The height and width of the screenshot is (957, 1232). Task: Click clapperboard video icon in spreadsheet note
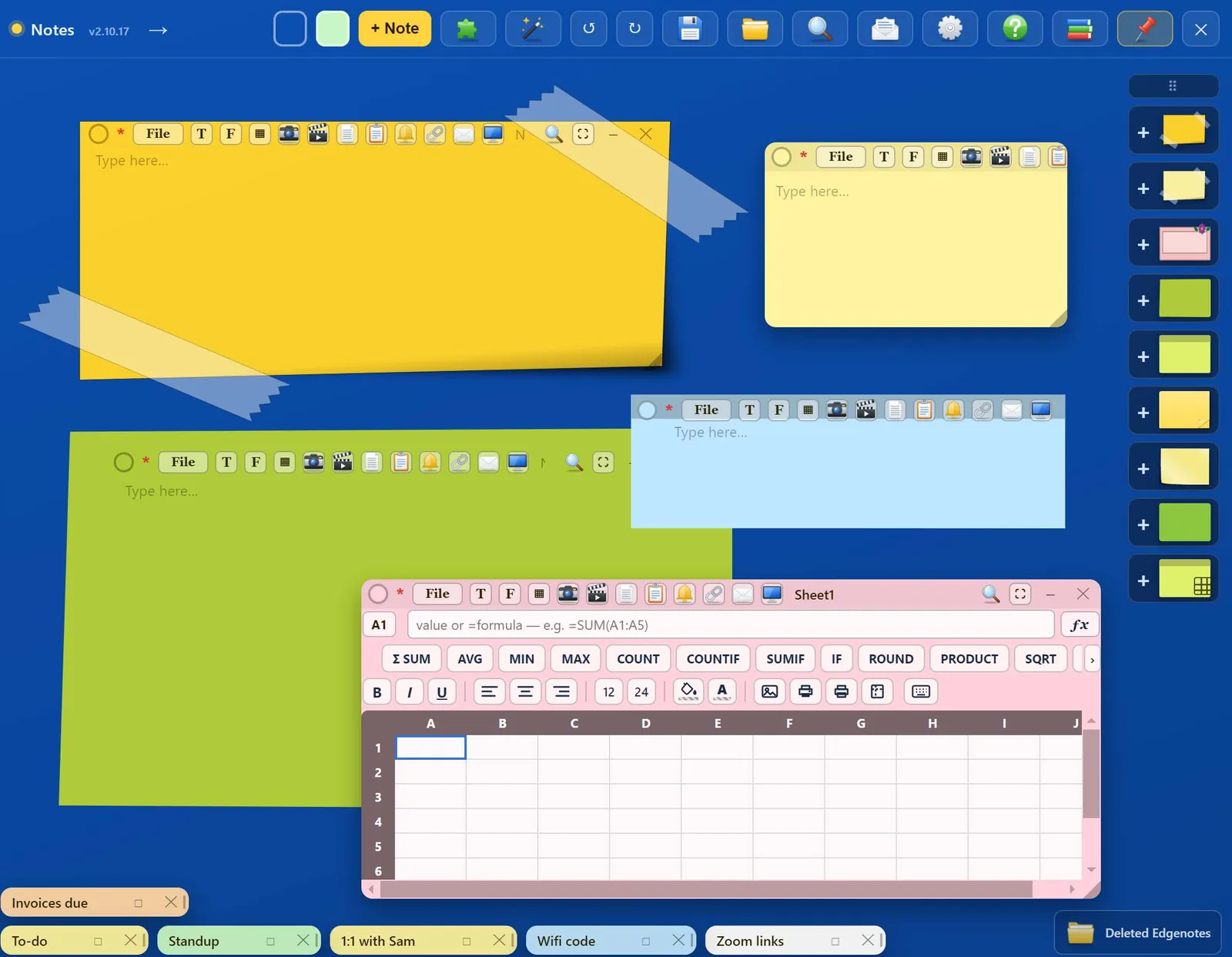point(597,594)
